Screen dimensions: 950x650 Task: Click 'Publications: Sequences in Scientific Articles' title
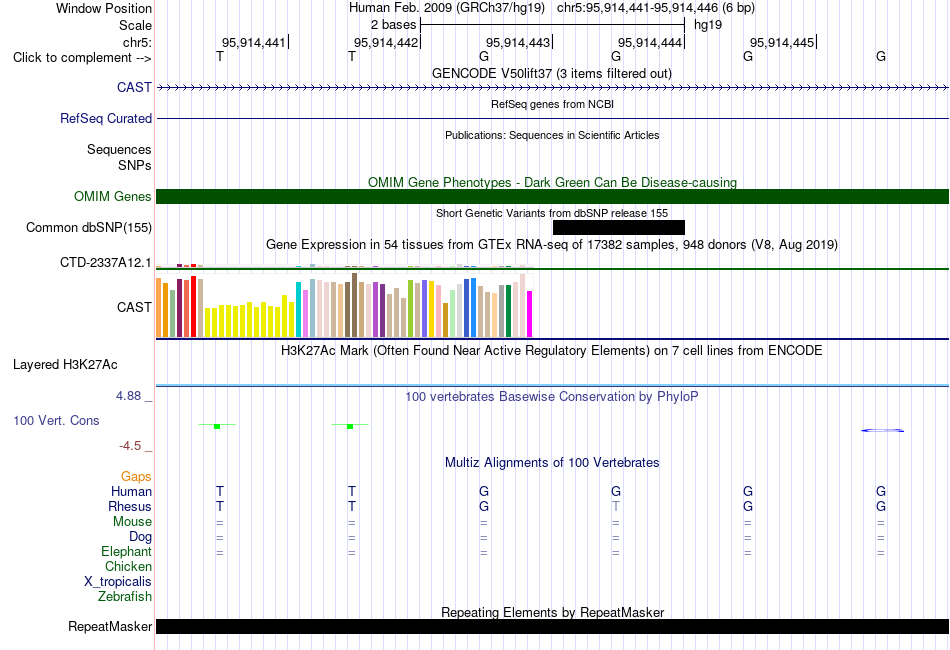[x=552, y=135]
